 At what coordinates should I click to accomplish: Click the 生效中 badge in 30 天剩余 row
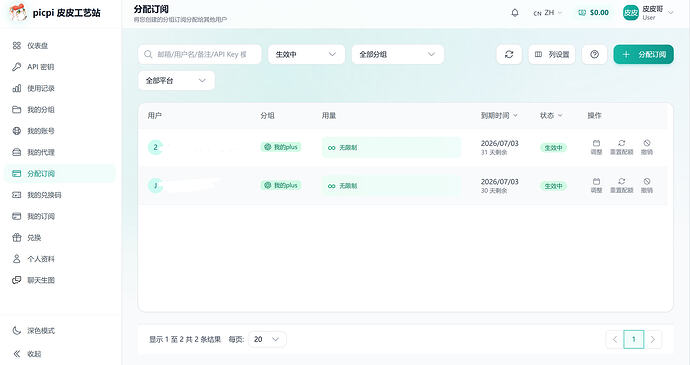553,186
